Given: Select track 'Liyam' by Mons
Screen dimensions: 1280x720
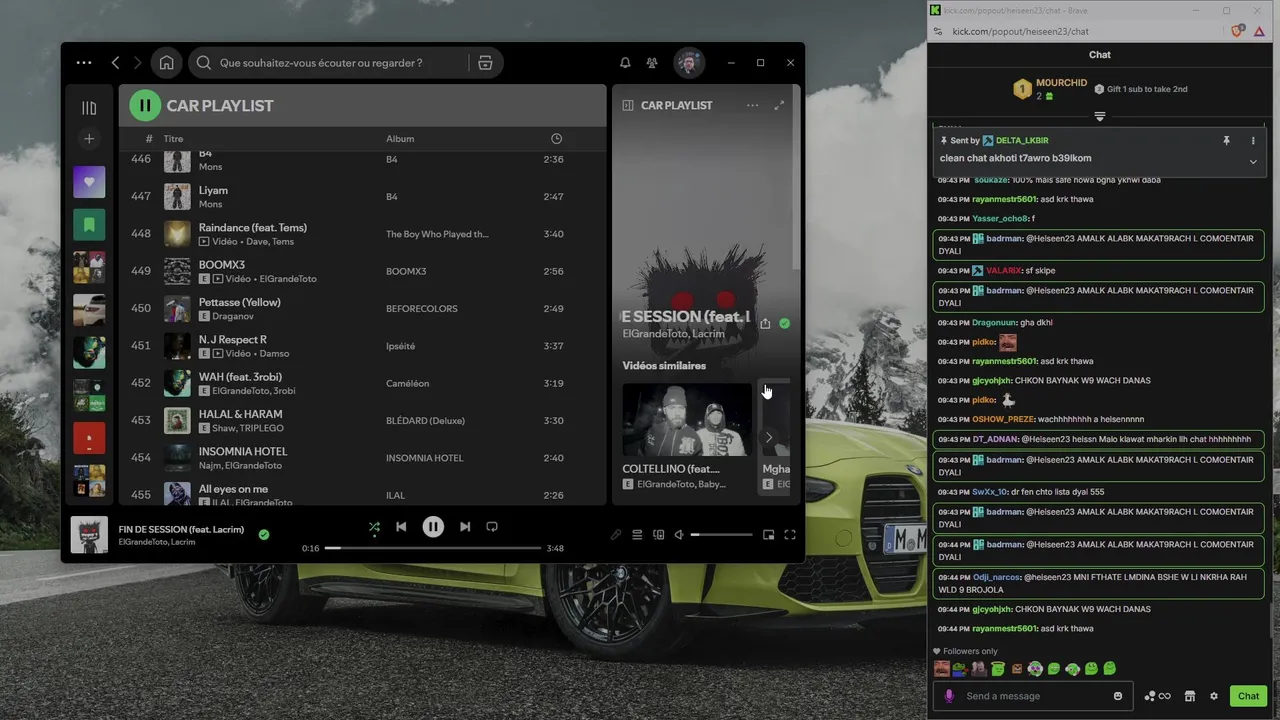Looking at the screenshot, I should (x=363, y=197).
